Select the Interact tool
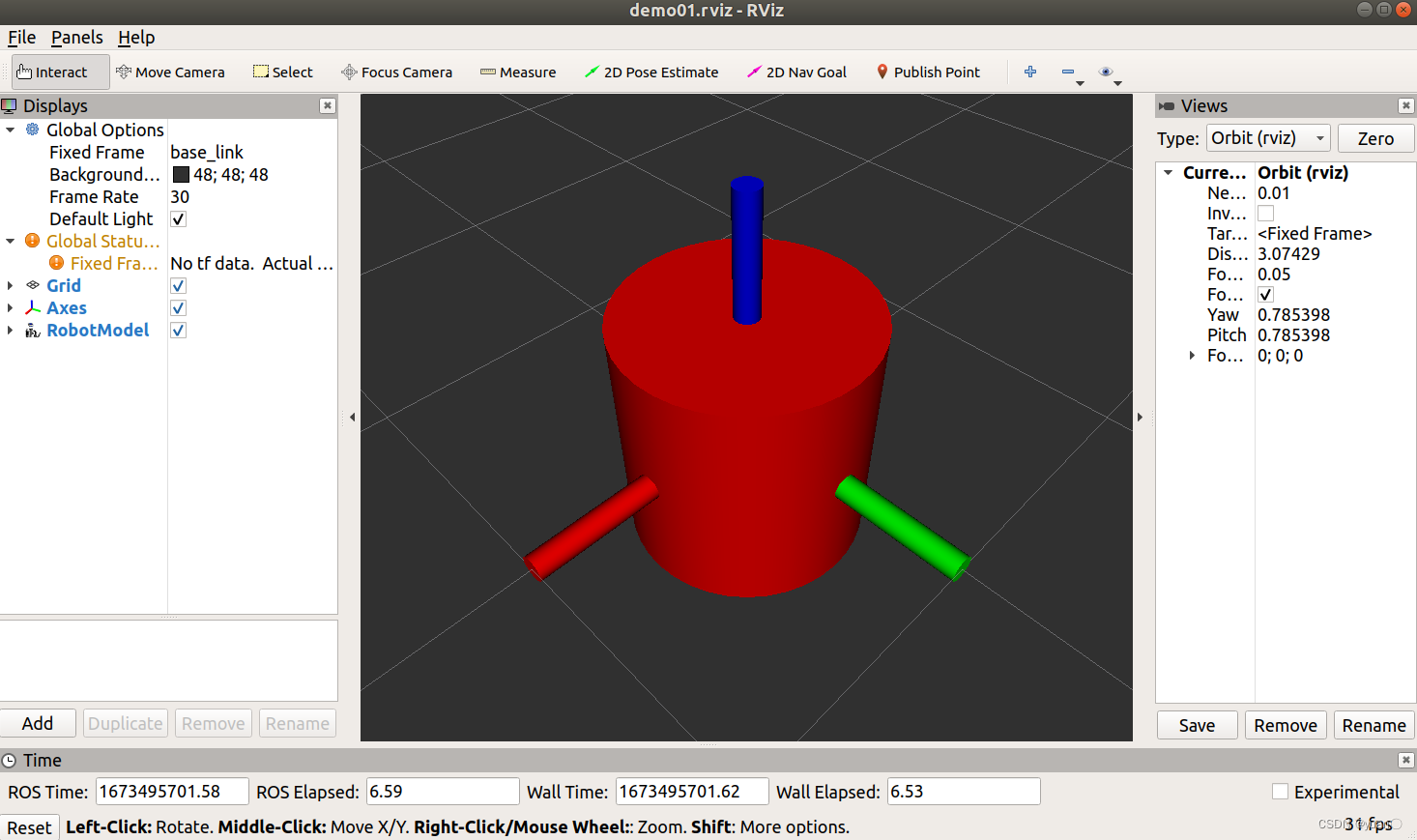The width and height of the screenshot is (1417, 840). coord(60,72)
